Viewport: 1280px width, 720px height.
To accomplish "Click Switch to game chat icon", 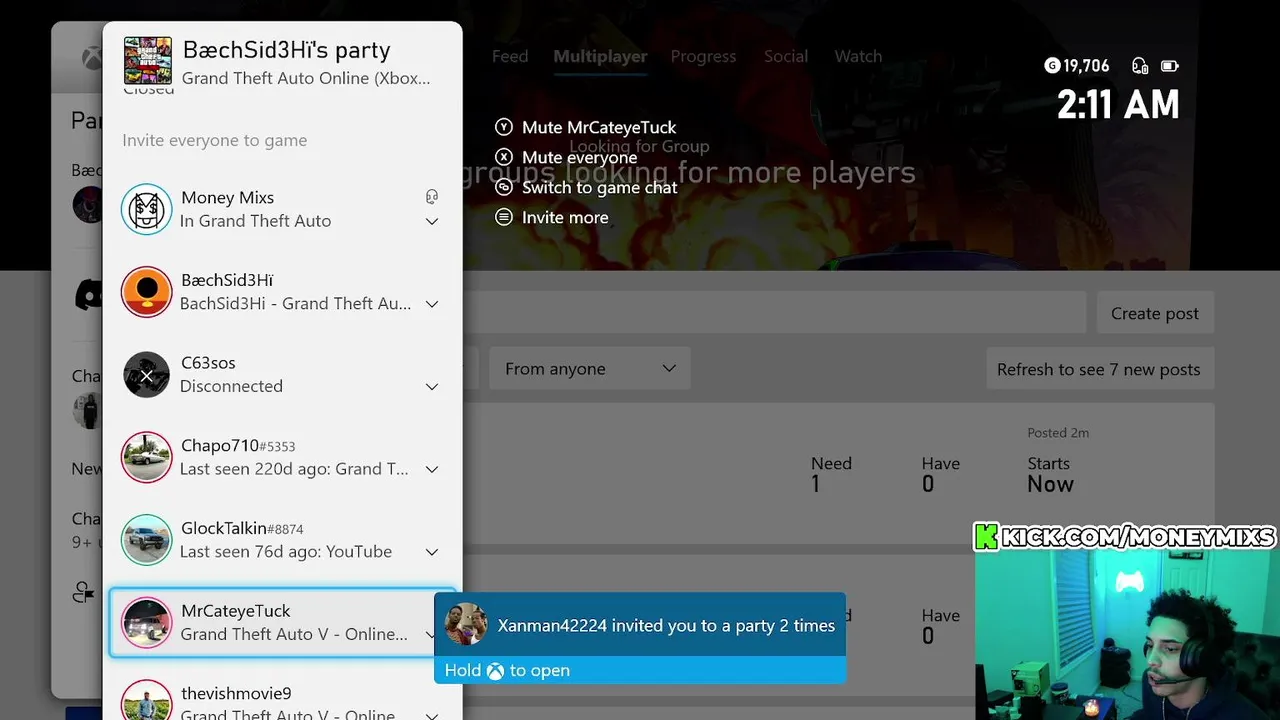I will point(503,187).
